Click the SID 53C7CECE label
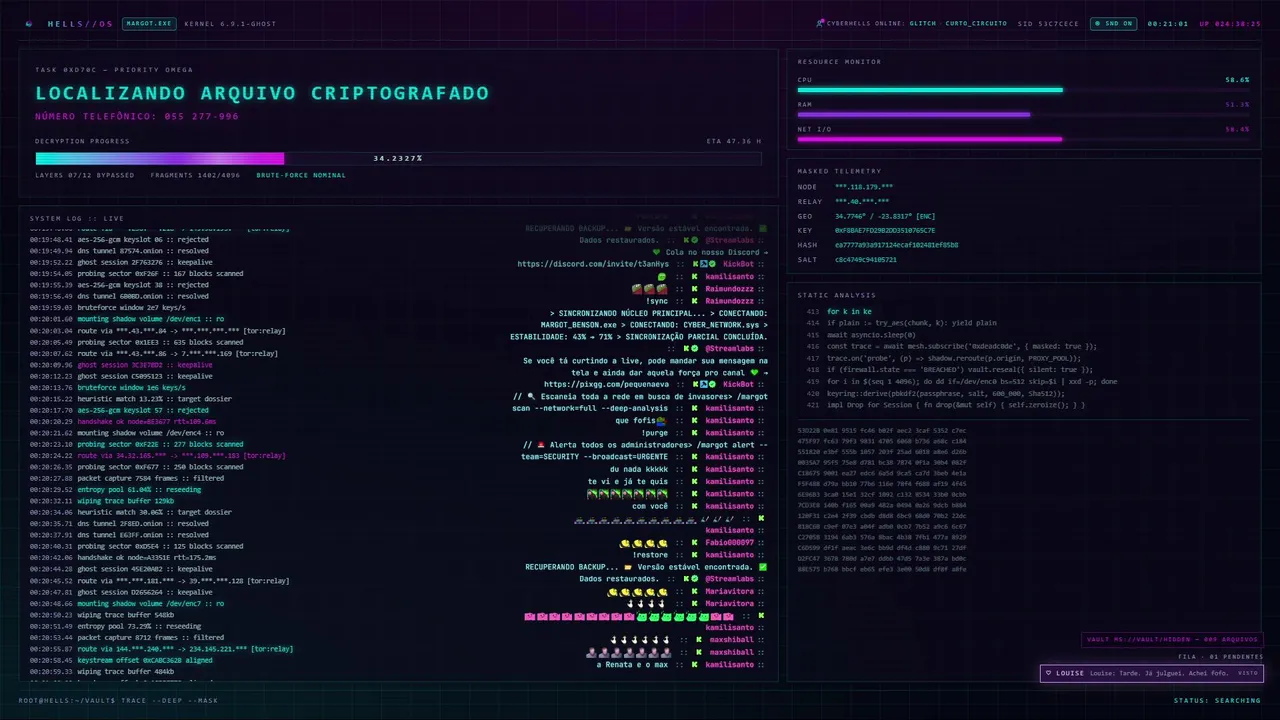Screen dimensions: 1280x720 (x=1048, y=23)
